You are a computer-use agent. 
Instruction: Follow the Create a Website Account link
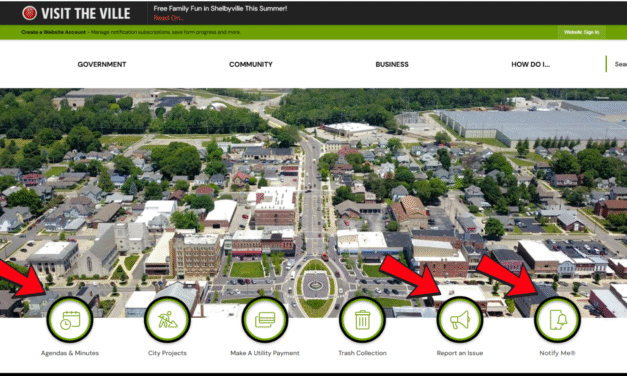tap(54, 32)
